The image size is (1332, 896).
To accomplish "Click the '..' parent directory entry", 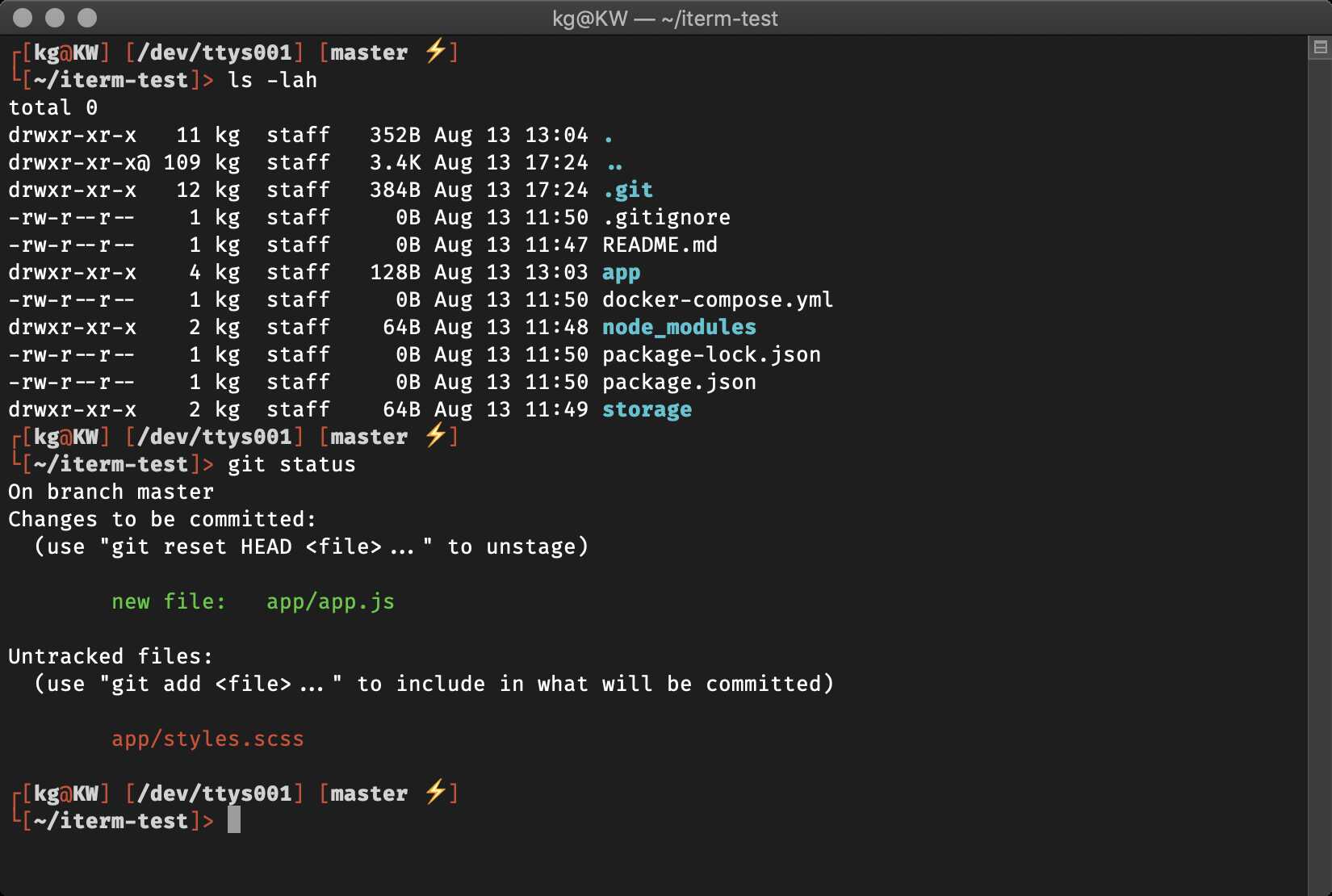I will pyautogui.click(x=615, y=166).
